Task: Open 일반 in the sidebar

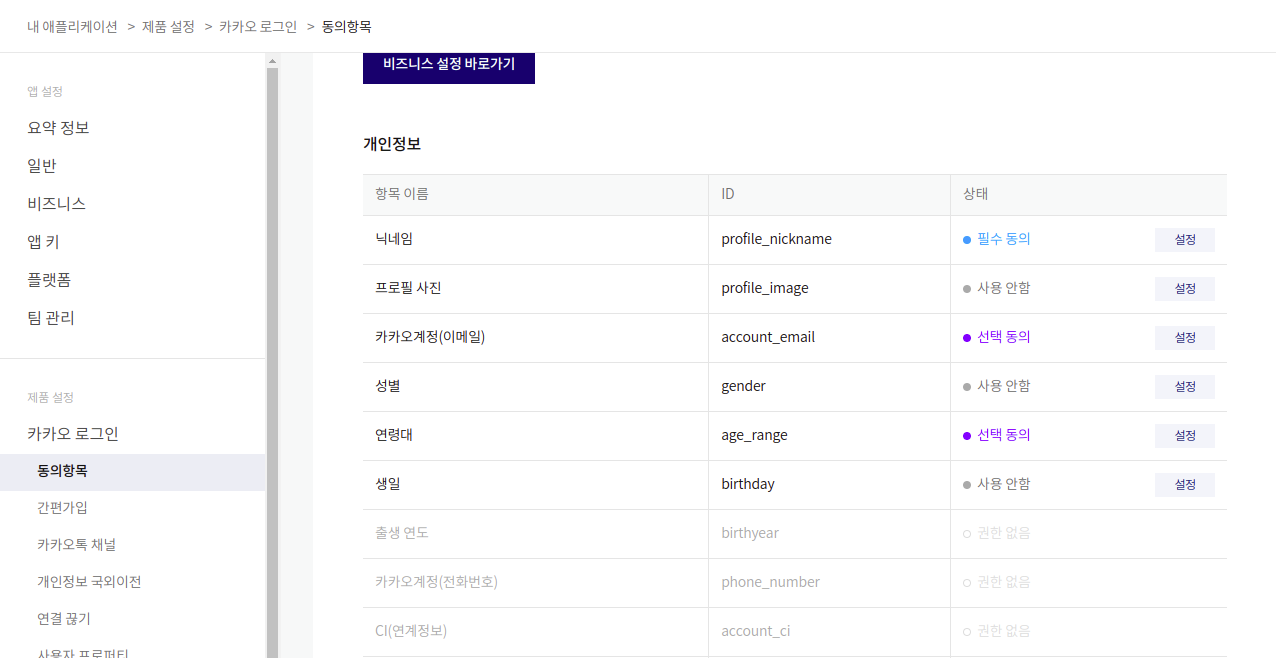Action: coord(42,166)
